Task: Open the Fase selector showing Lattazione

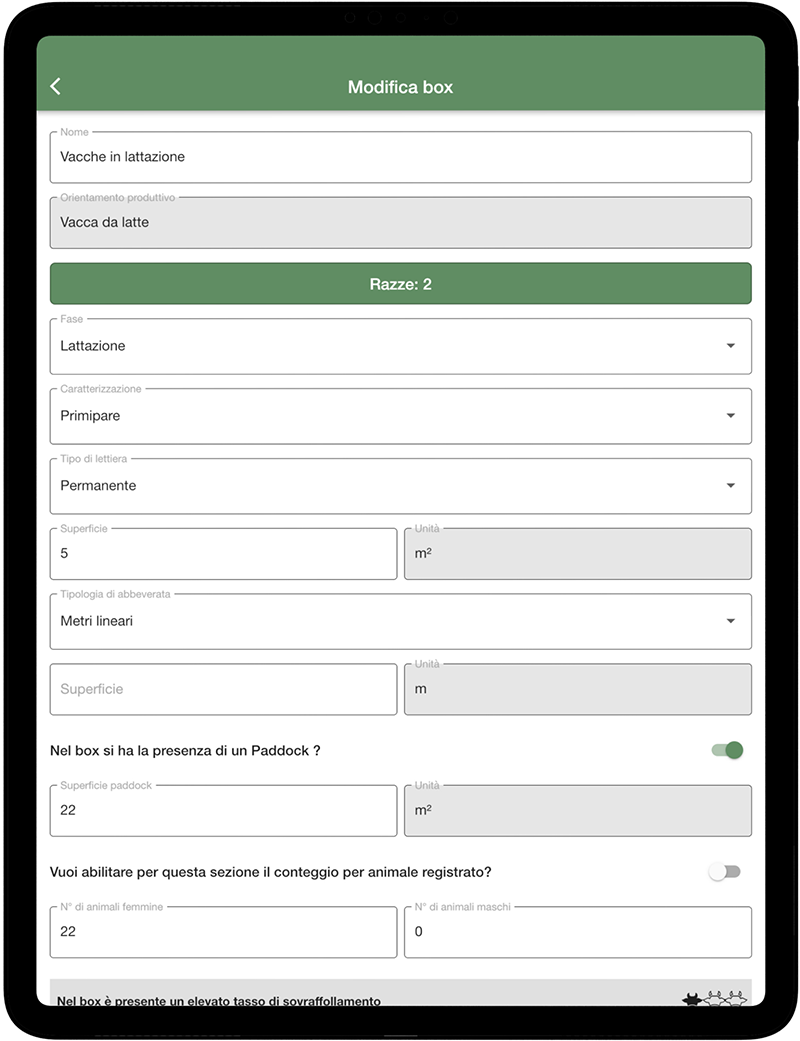Action: [400, 345]
